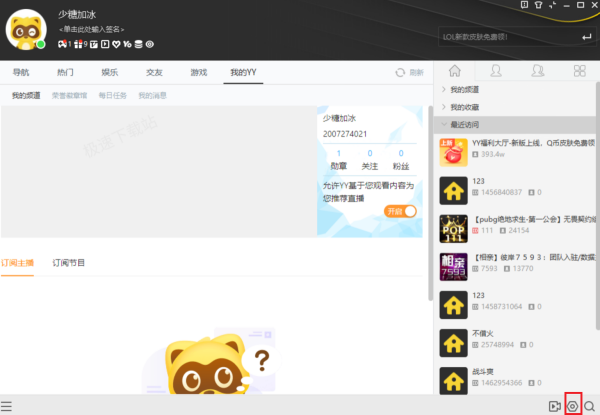Select the 我的频道 sub-tab
The height and width of the screenshot is (415, 600).
pos(26,96)
